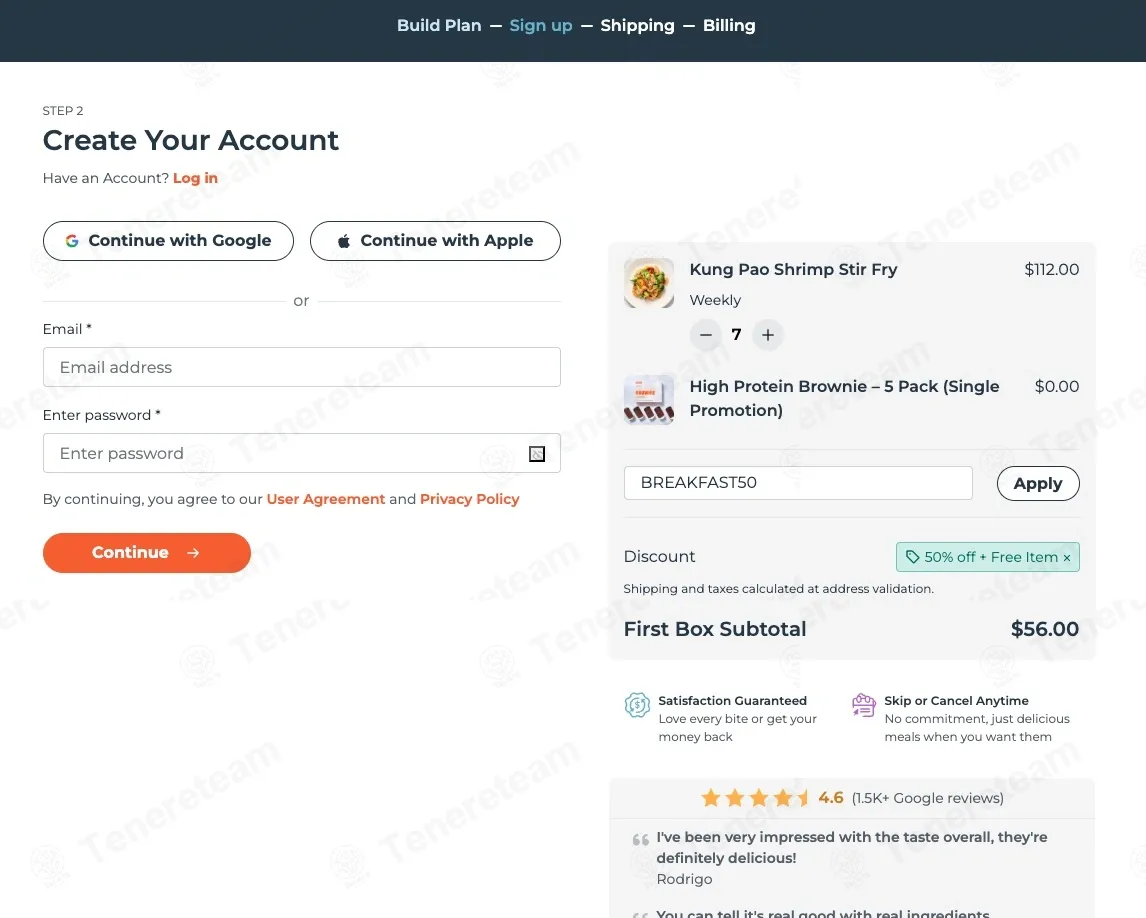View Kung Pao Shrimp Stir Fry thumbnail

pyautogui.click(x=649, y=283)
